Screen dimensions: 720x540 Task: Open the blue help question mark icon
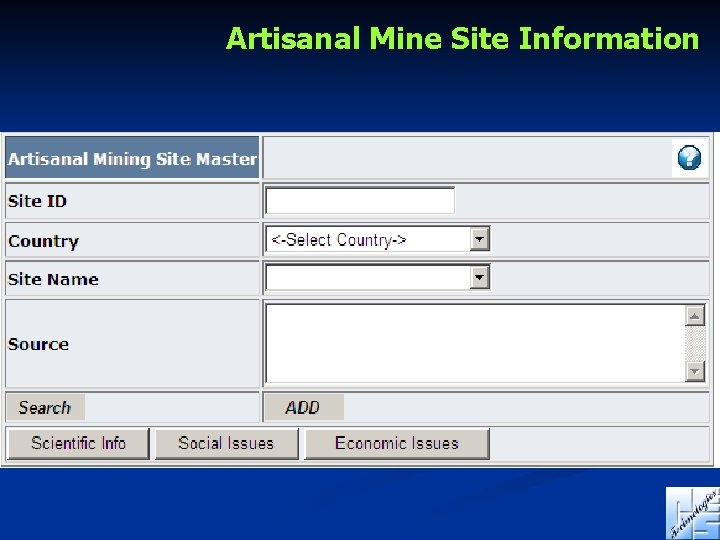click(x=689, y=158)
